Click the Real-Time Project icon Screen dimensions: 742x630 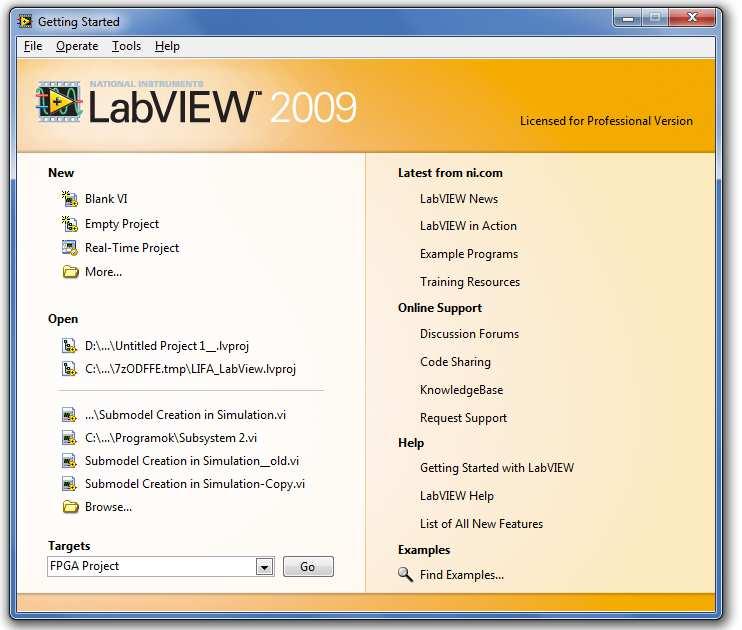[x=70, y=248]
